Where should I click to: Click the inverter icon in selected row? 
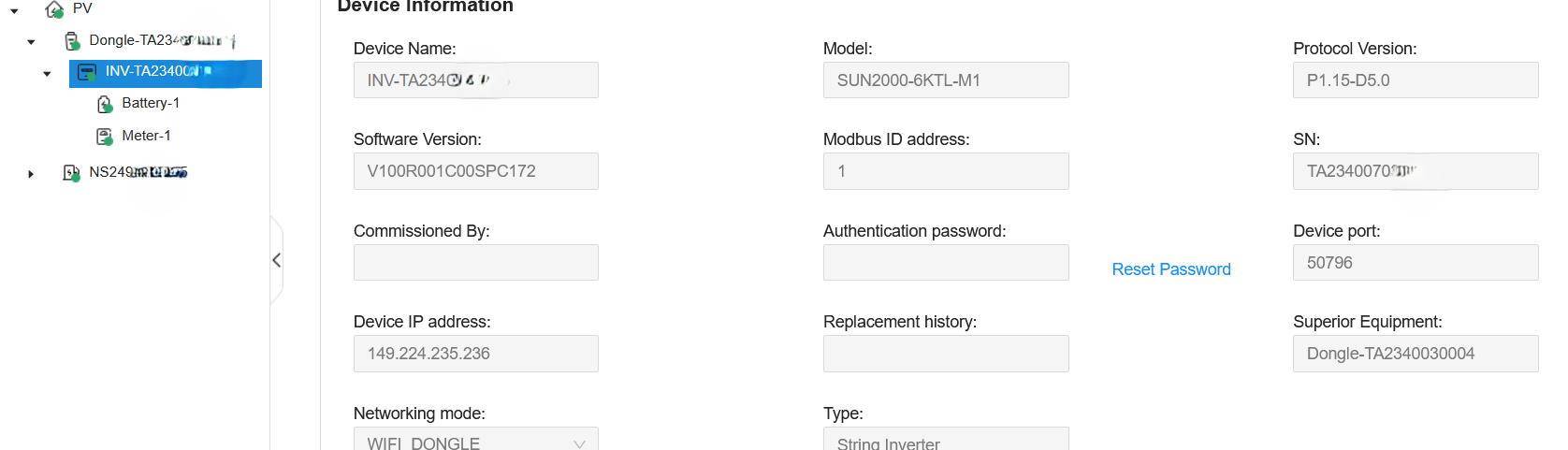[x=87, y=72]
